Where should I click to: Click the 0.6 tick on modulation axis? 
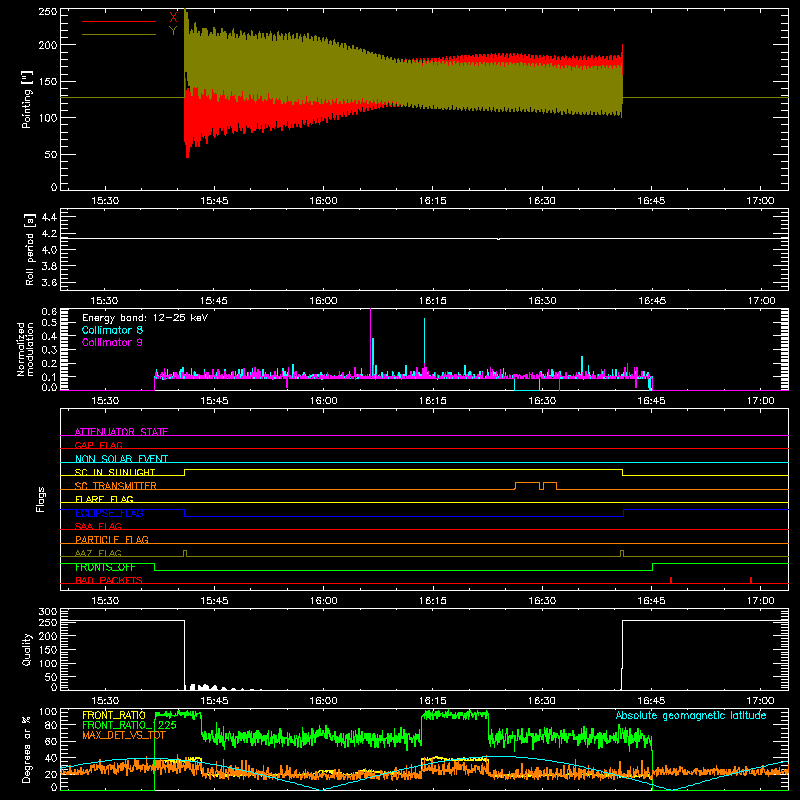point(49,312)
